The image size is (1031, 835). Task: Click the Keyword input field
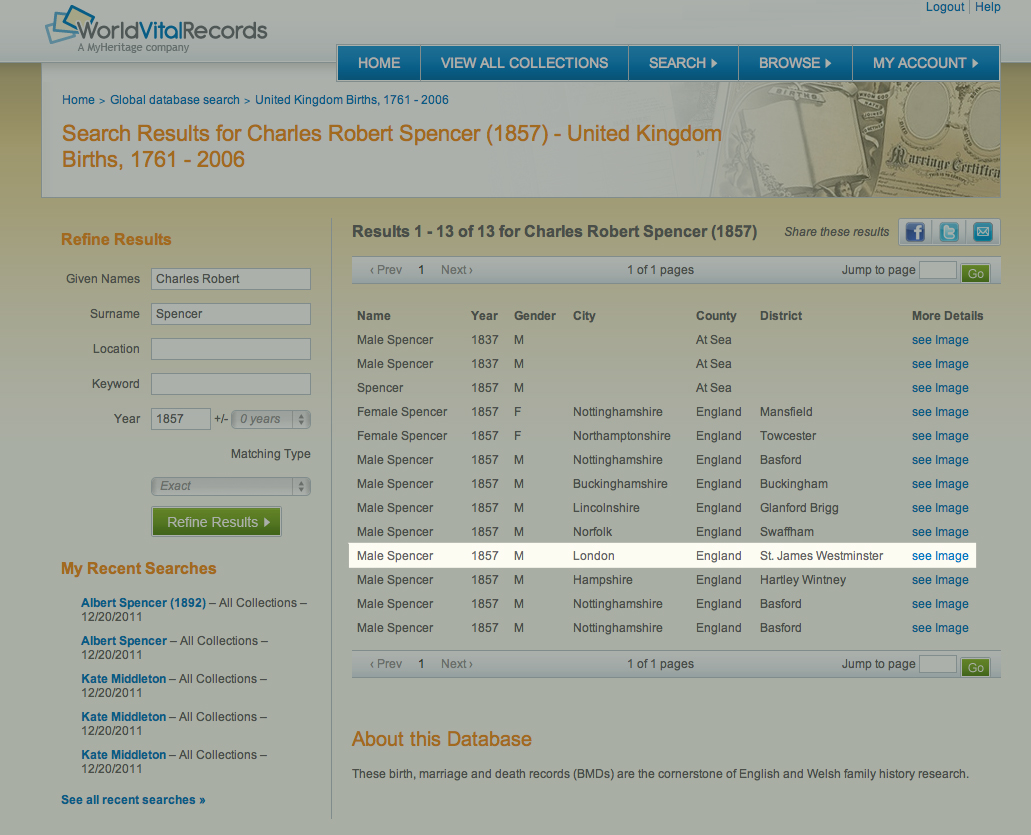pyautogui.click(x=231, y=384)
